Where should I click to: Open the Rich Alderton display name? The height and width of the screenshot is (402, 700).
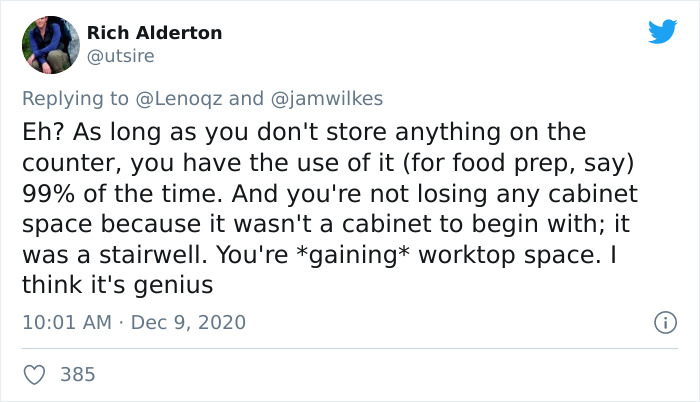(x=155, y=33)
